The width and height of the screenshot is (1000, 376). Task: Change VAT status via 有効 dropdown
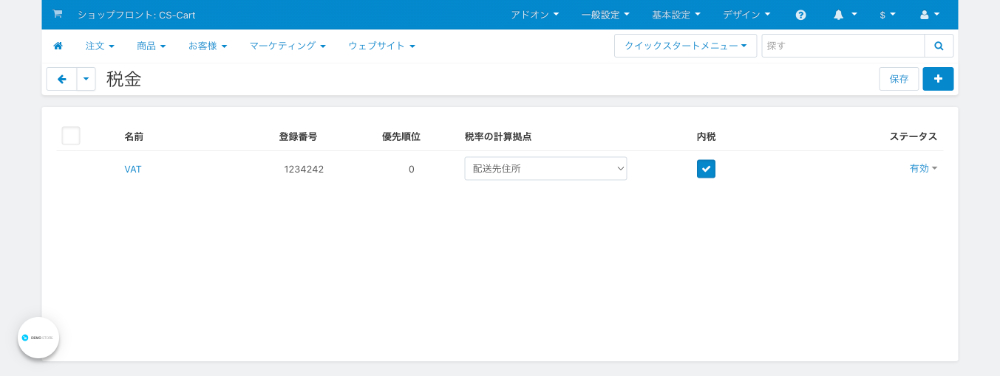pos(923,168)
